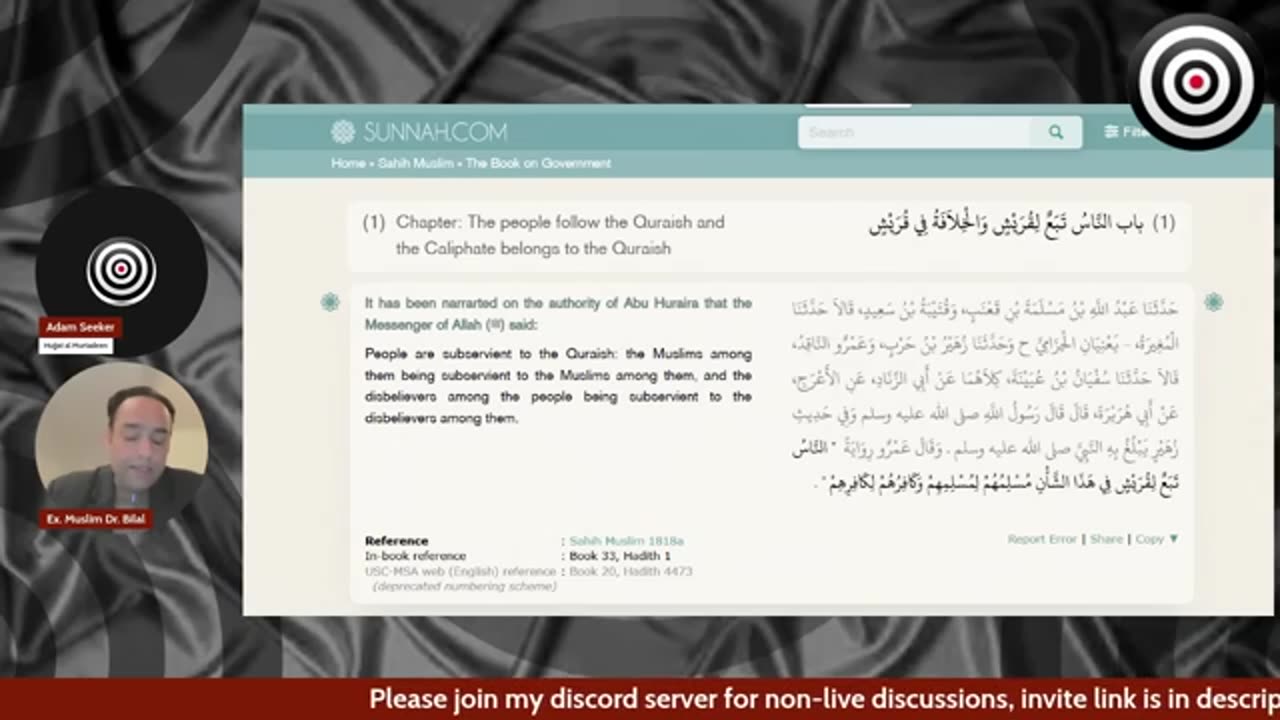Image resolution: width=1280 pixels, height=720 pixels.
Task: Click the left hadith ornament icon
Action: (x=330, y=302)
